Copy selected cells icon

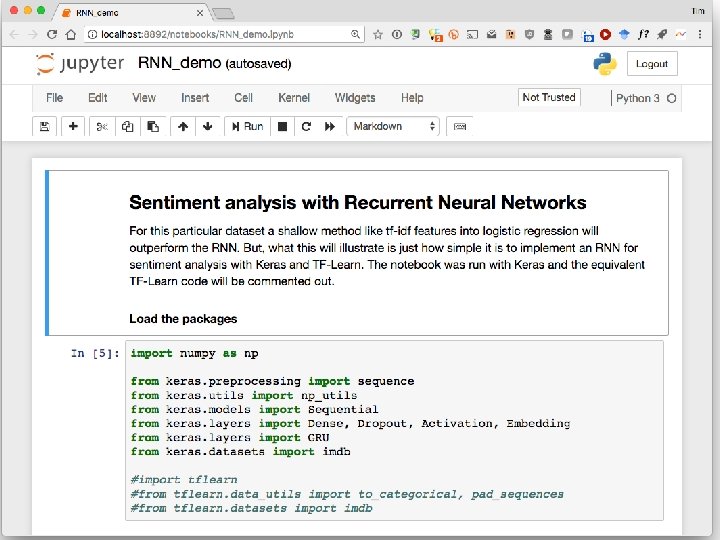click(x=127, y=126)
